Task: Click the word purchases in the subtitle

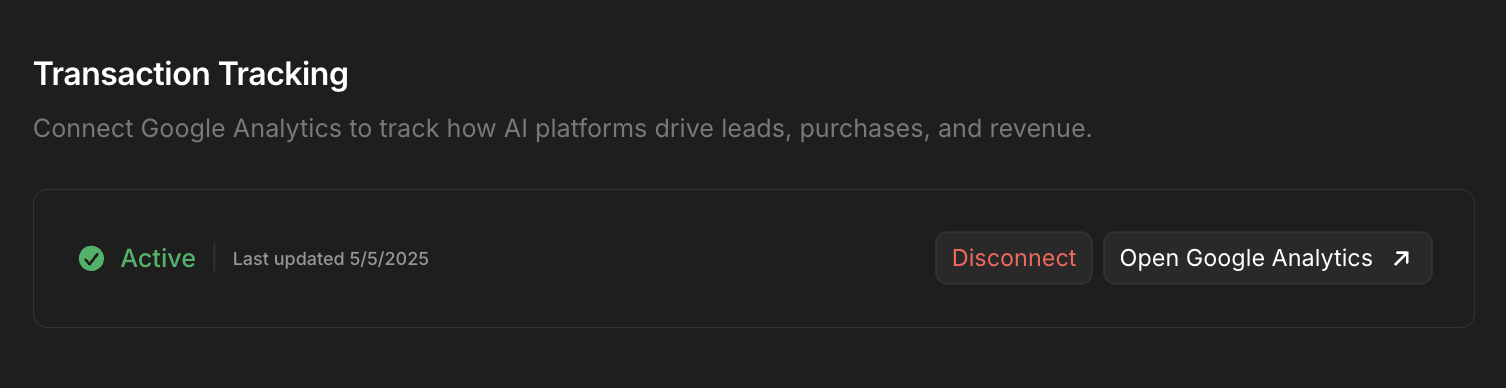Action: click(863, 130)
